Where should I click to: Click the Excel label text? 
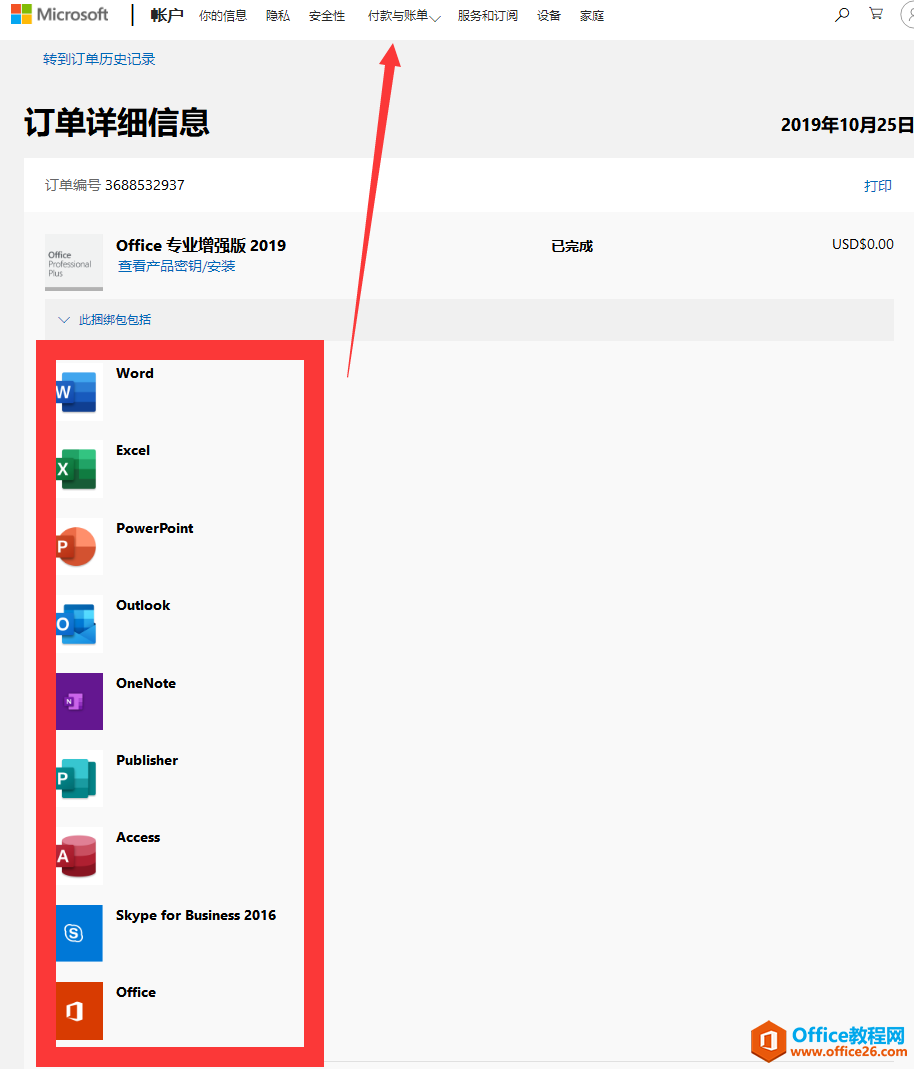click(x=133, y=450)
